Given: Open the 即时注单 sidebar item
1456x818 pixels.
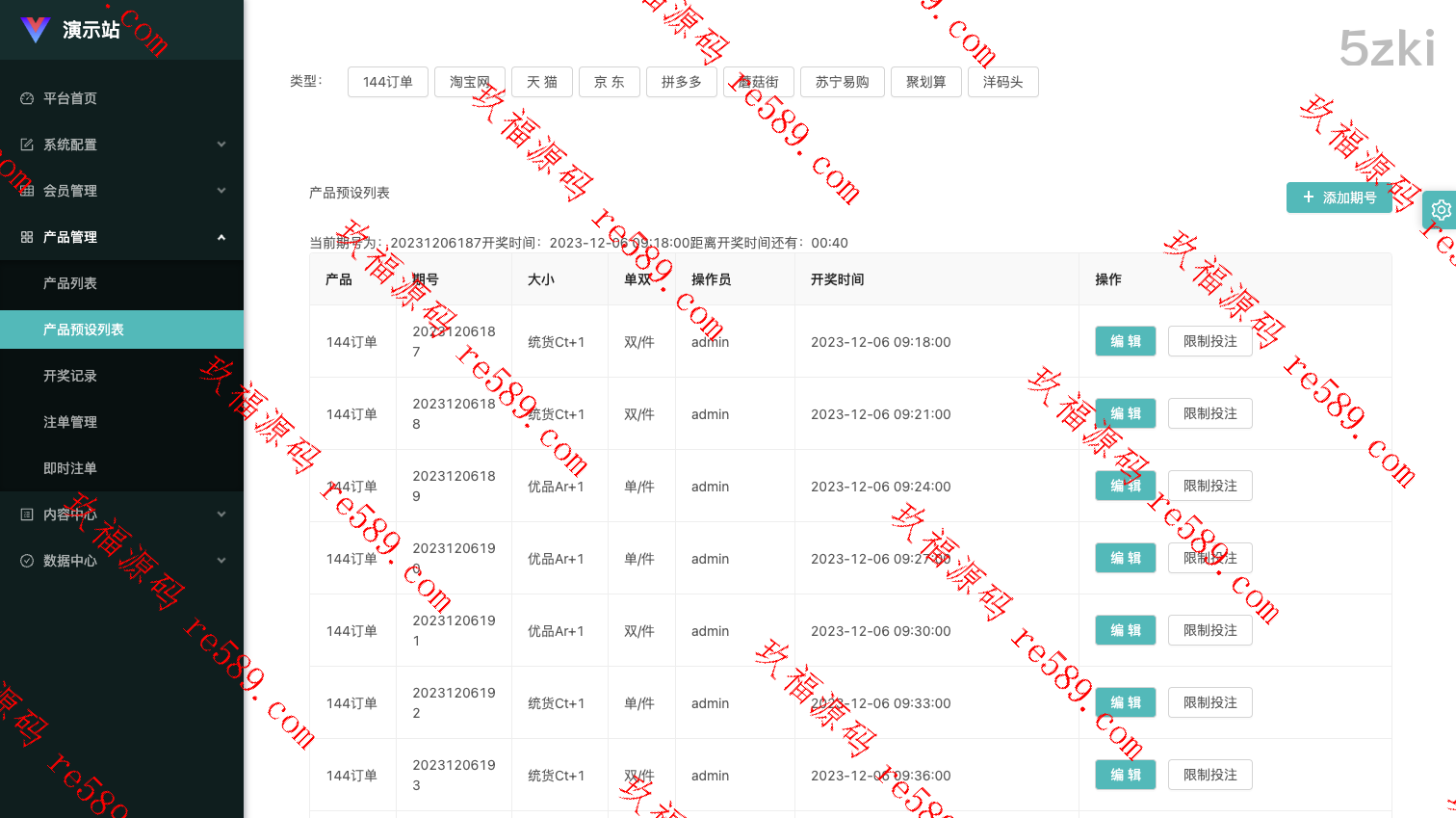Looking at the screenshot, I should pyautogui.click(x=70, y=468).
